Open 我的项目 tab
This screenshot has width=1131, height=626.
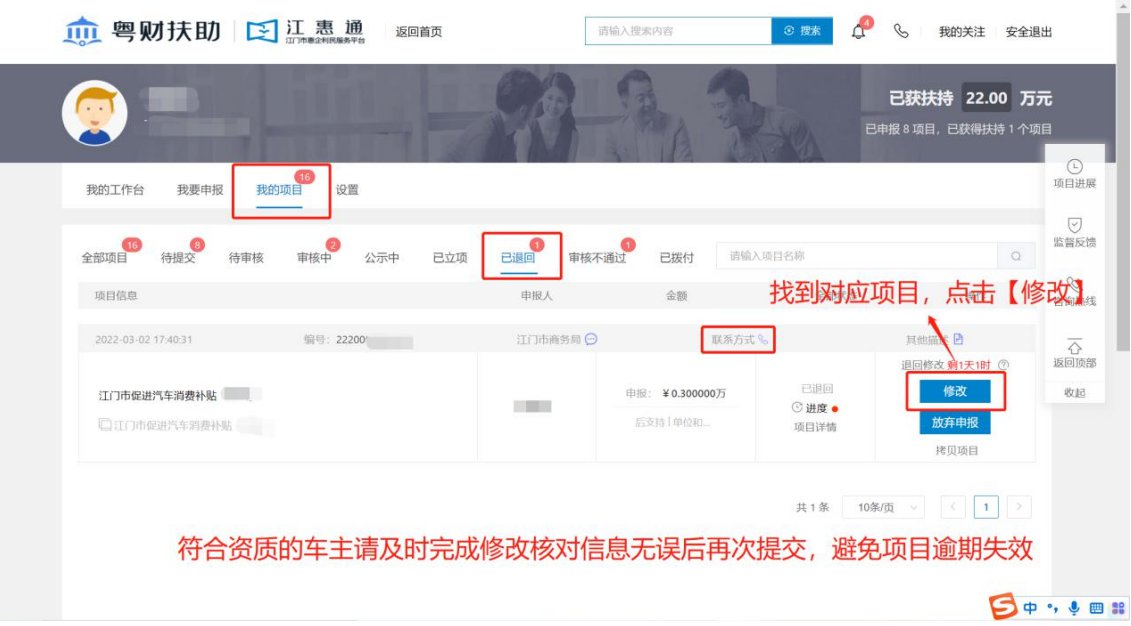tap(279, 190)
